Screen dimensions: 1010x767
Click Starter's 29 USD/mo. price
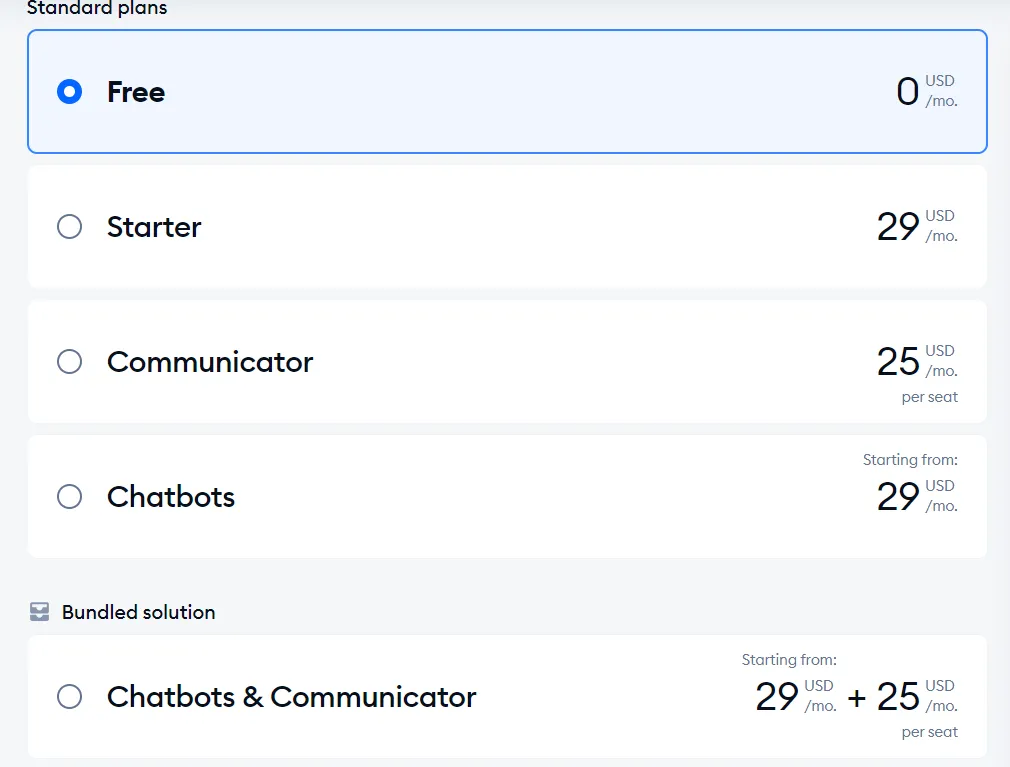(917, 226)
